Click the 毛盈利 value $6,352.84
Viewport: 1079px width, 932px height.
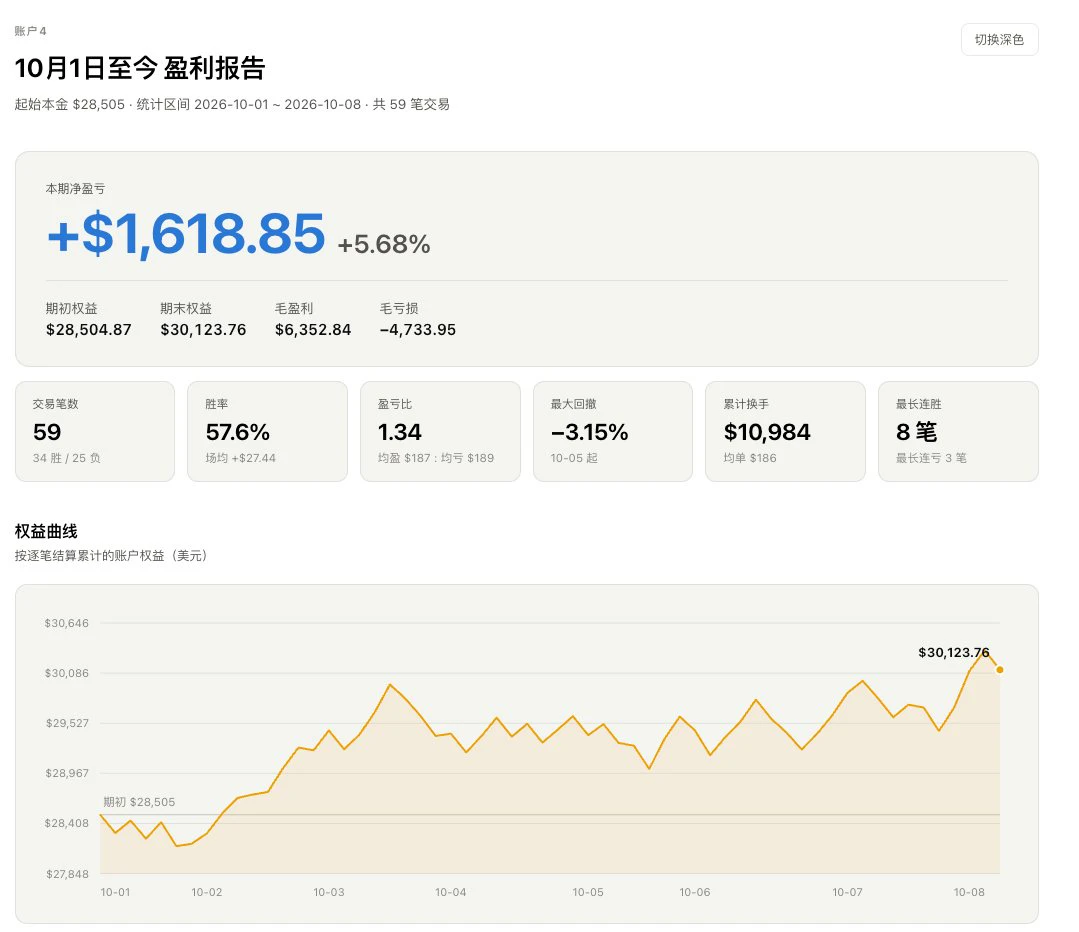tap(313, 330)
